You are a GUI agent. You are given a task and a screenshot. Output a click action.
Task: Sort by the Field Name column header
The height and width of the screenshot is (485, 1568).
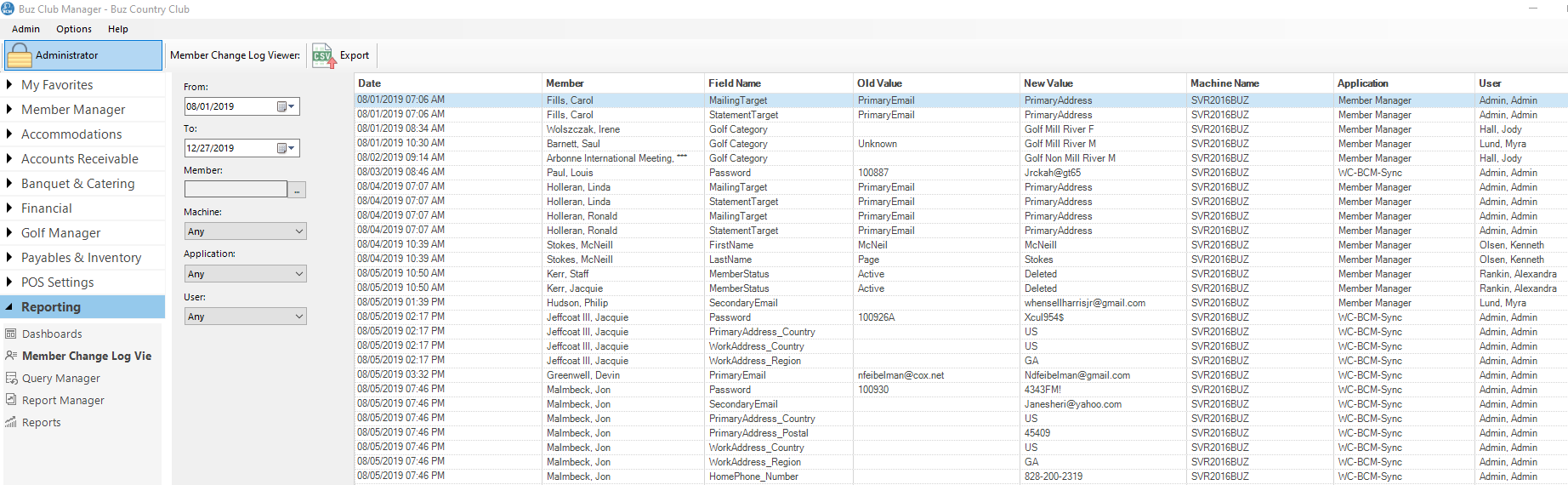[735, 83]
